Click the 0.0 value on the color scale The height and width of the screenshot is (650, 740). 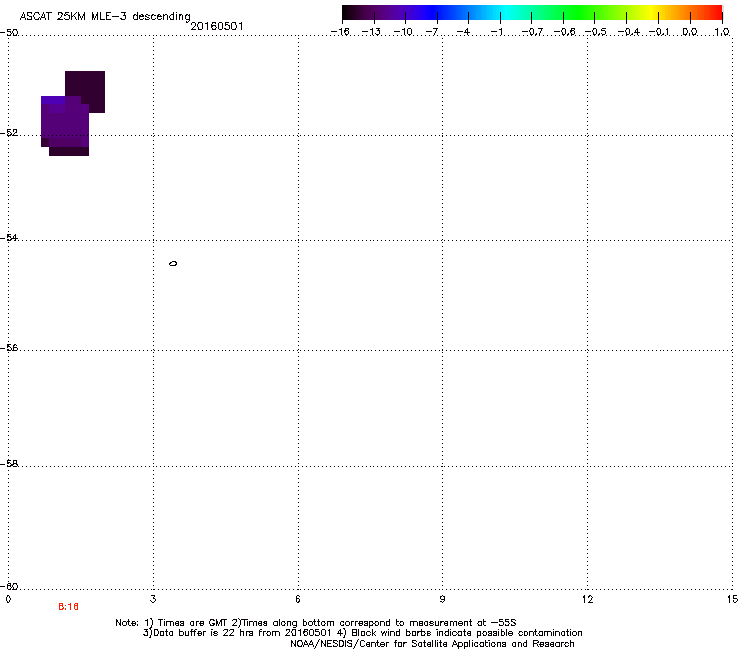[690, 32]
